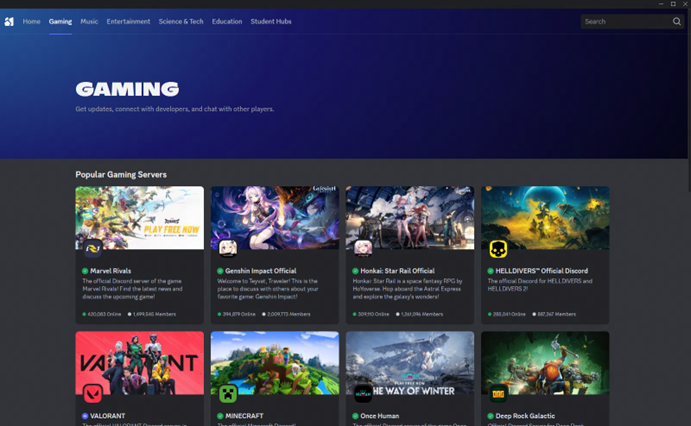691x426 pixels.
Task: Click HELLDIVERS Official Discord verified badge
Action: click(x=490, y=271)
